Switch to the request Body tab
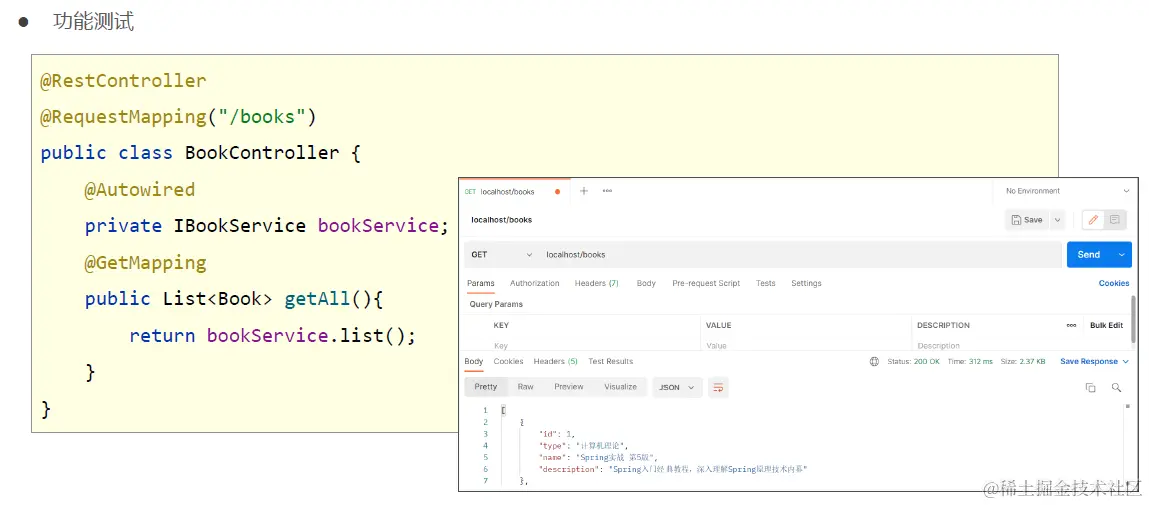Viewport: 1149px width, 505px height. pos(646,284)
